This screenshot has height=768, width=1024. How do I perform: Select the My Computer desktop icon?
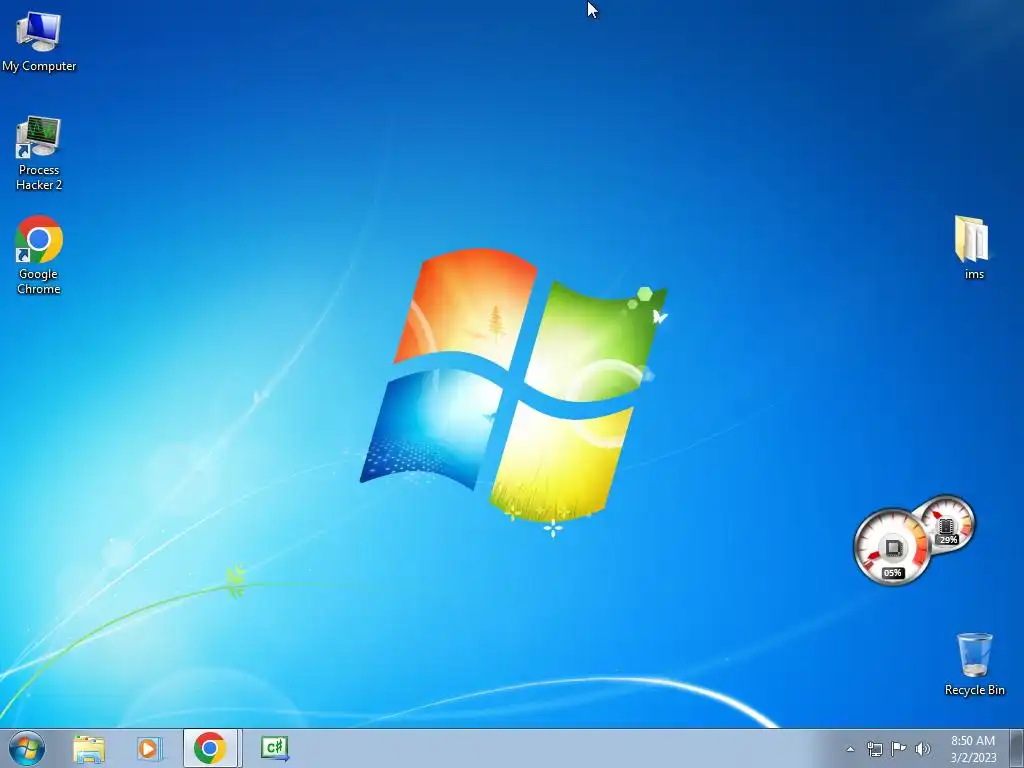(39, 40)
